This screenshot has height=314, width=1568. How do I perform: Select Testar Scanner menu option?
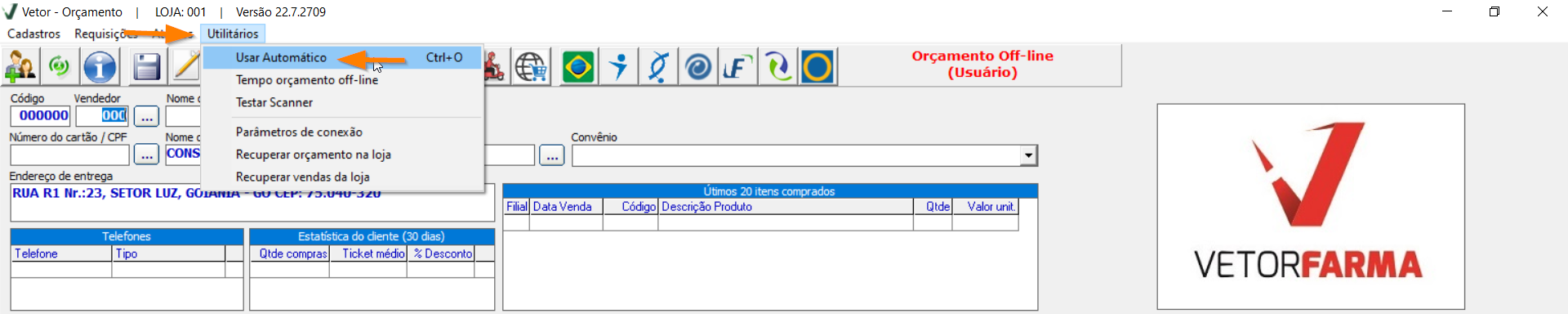tap(342, 102)
